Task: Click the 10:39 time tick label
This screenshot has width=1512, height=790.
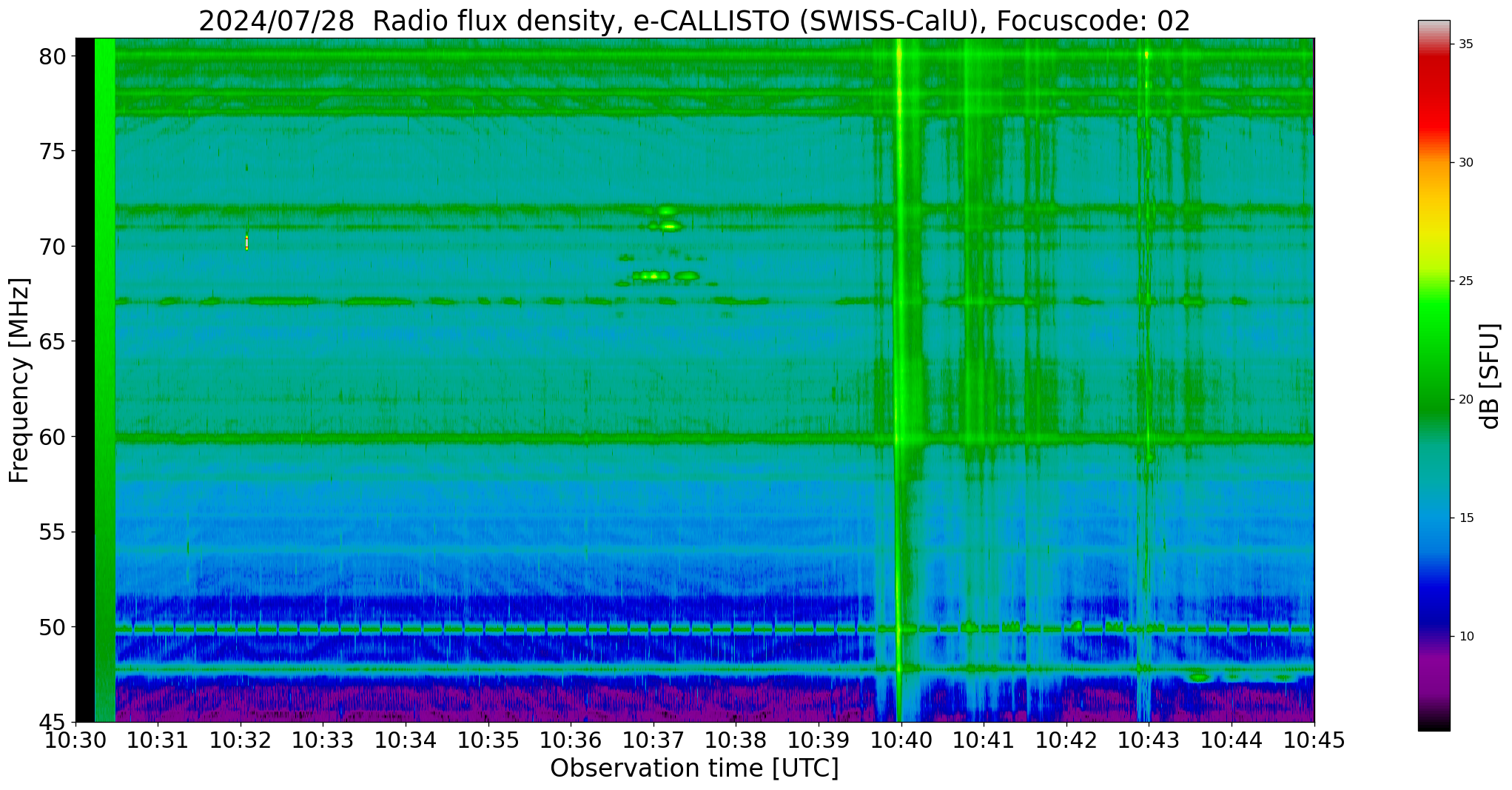Action: pyautogui.click(x=819, y=740)
